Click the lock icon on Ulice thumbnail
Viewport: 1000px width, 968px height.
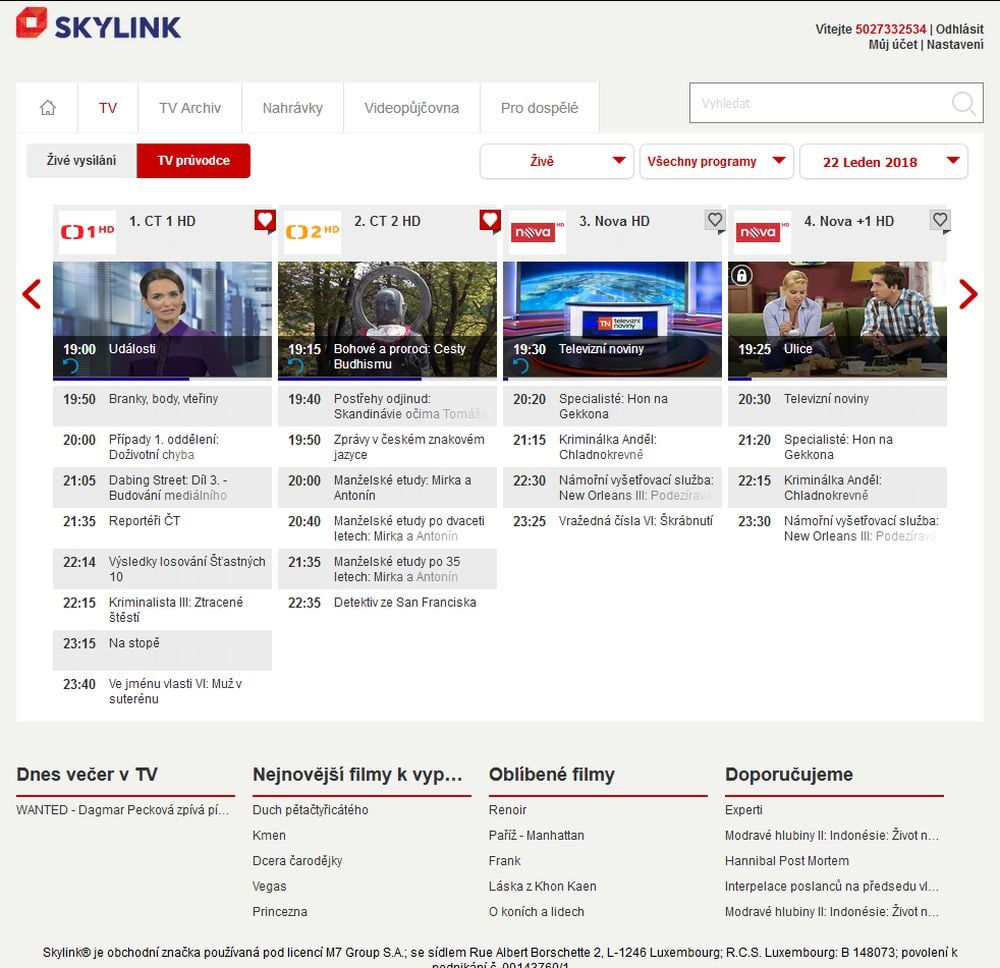pos(741,275)
